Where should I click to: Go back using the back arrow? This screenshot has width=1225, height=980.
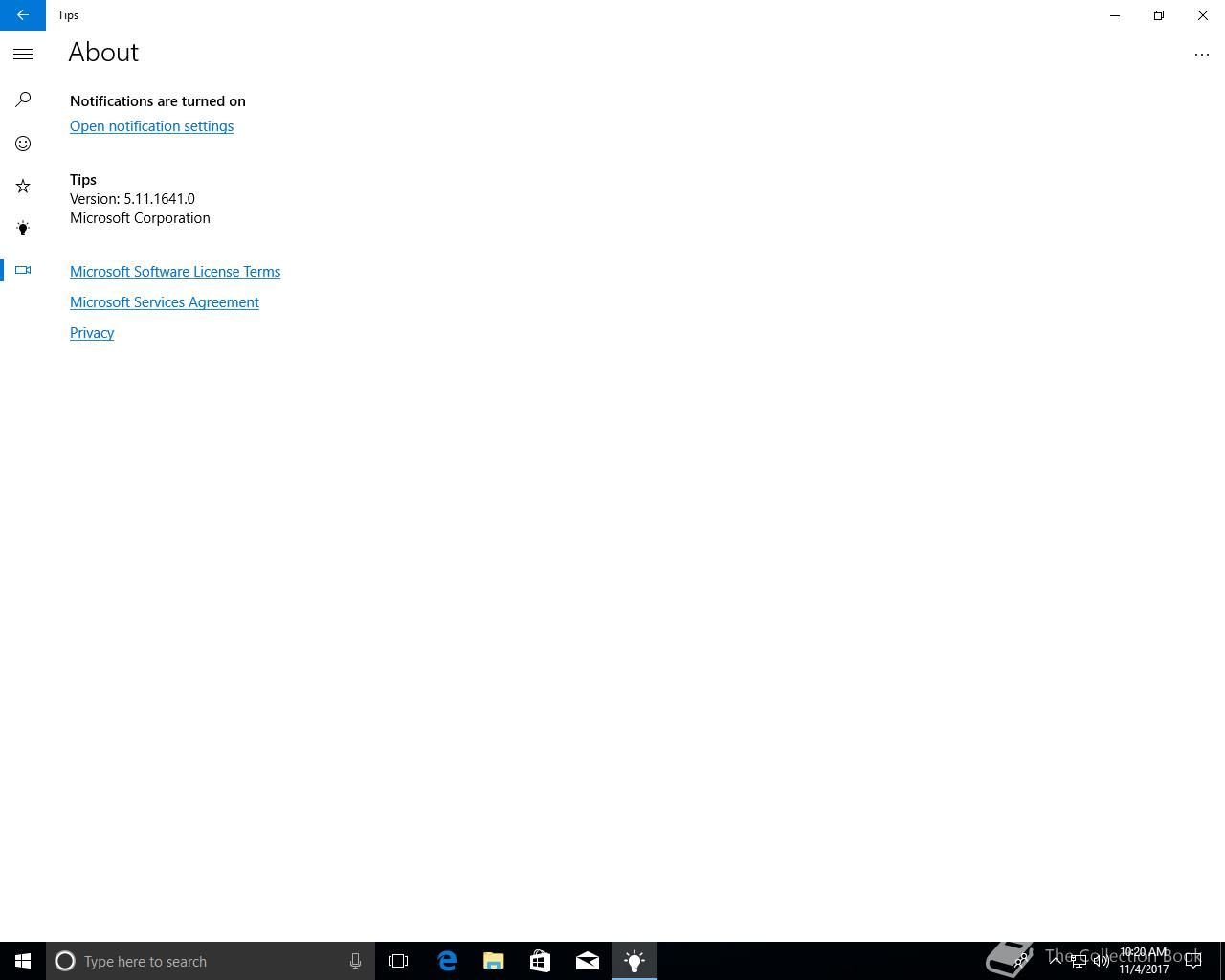click(x=22, y=15)
